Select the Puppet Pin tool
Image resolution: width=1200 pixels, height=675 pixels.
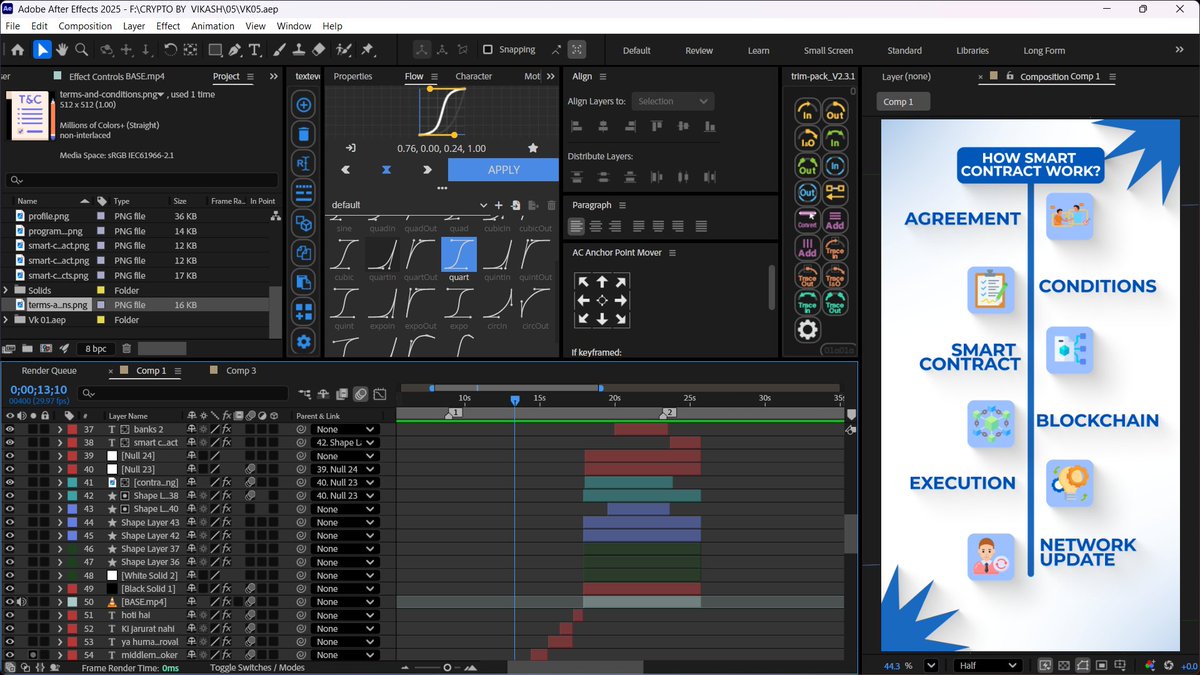pos(367,50)
